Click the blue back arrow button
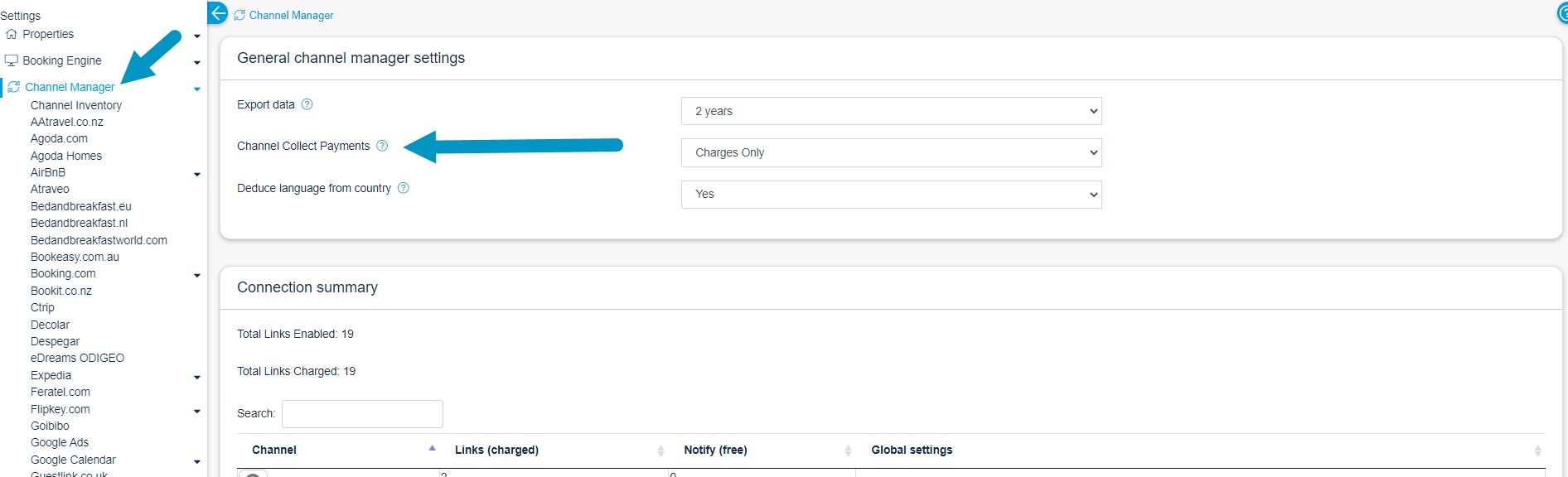 pos(217,13)
